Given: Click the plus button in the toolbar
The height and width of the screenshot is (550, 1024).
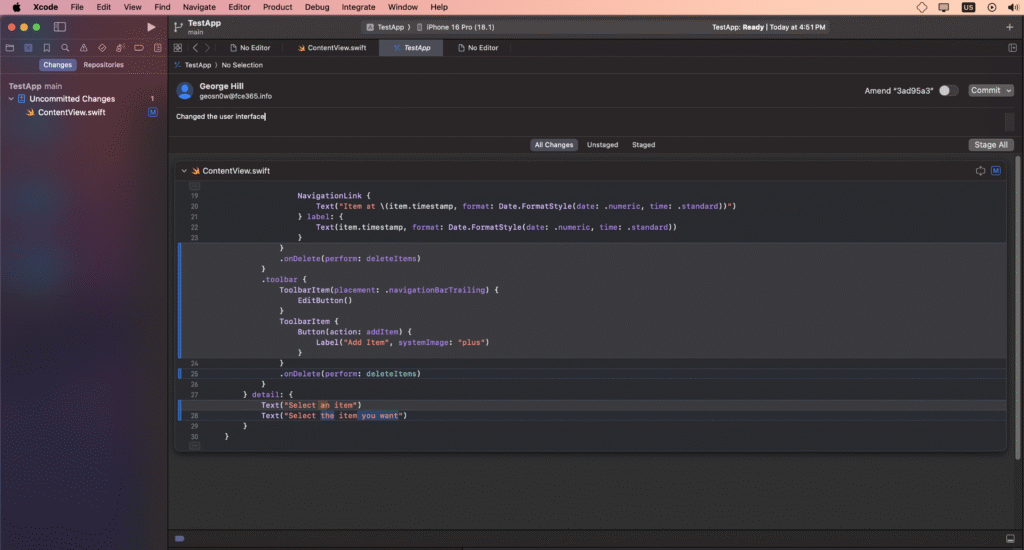Looking at the screenshot, I should 1010,27.
